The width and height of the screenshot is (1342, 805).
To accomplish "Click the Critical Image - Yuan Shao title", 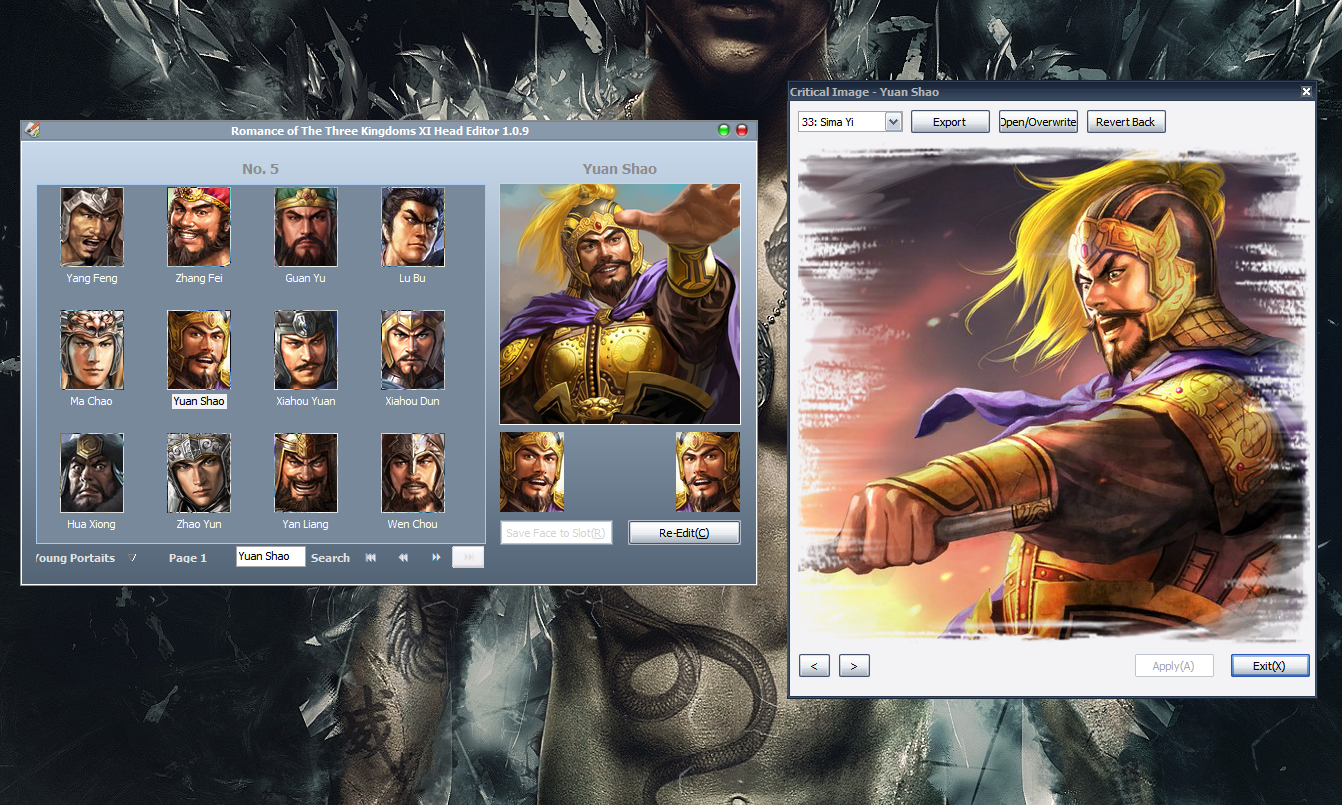I will (864, 92).
